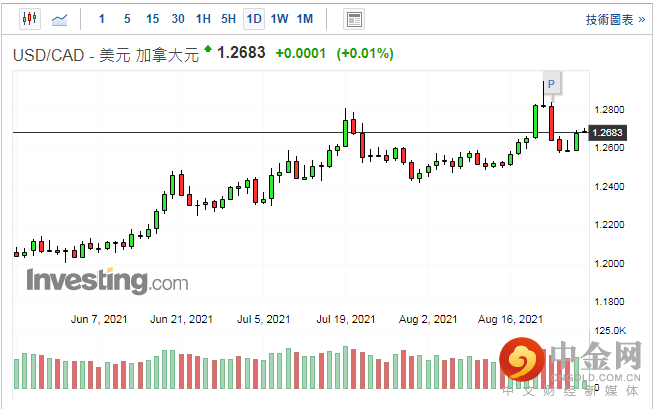Select the 1M interval
The width and height of the screenshot is (656, 409).
305,19
